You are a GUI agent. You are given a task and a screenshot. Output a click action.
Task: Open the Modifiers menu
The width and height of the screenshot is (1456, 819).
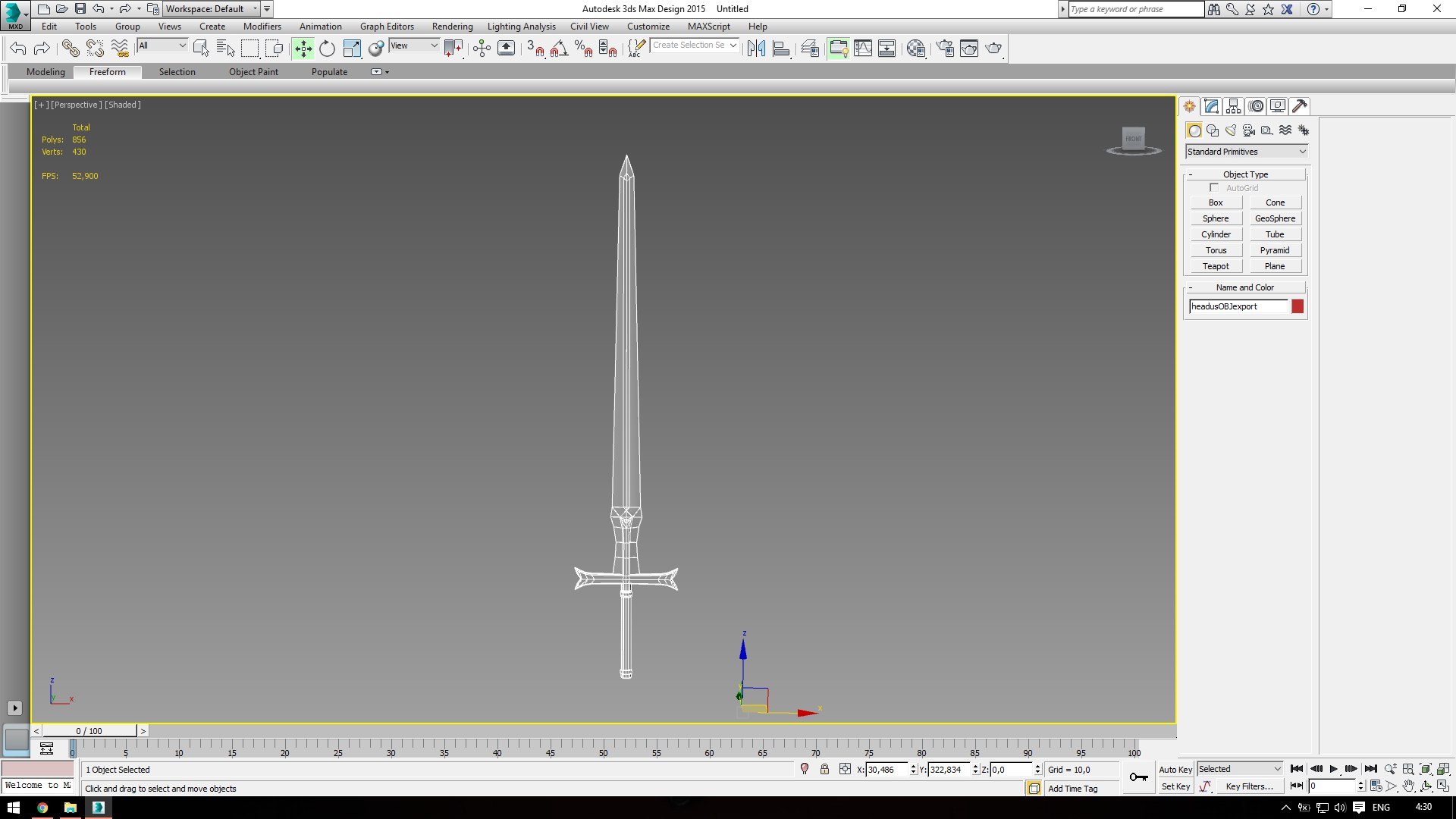(x=262, y=27)
